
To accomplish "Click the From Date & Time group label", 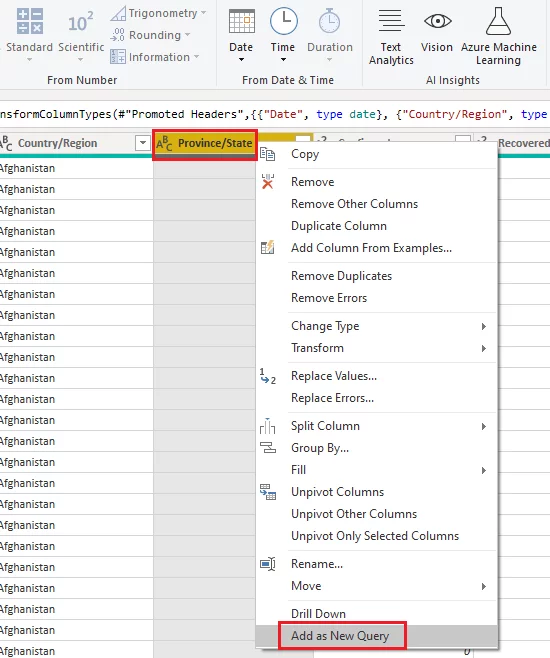I will [288, 80].
